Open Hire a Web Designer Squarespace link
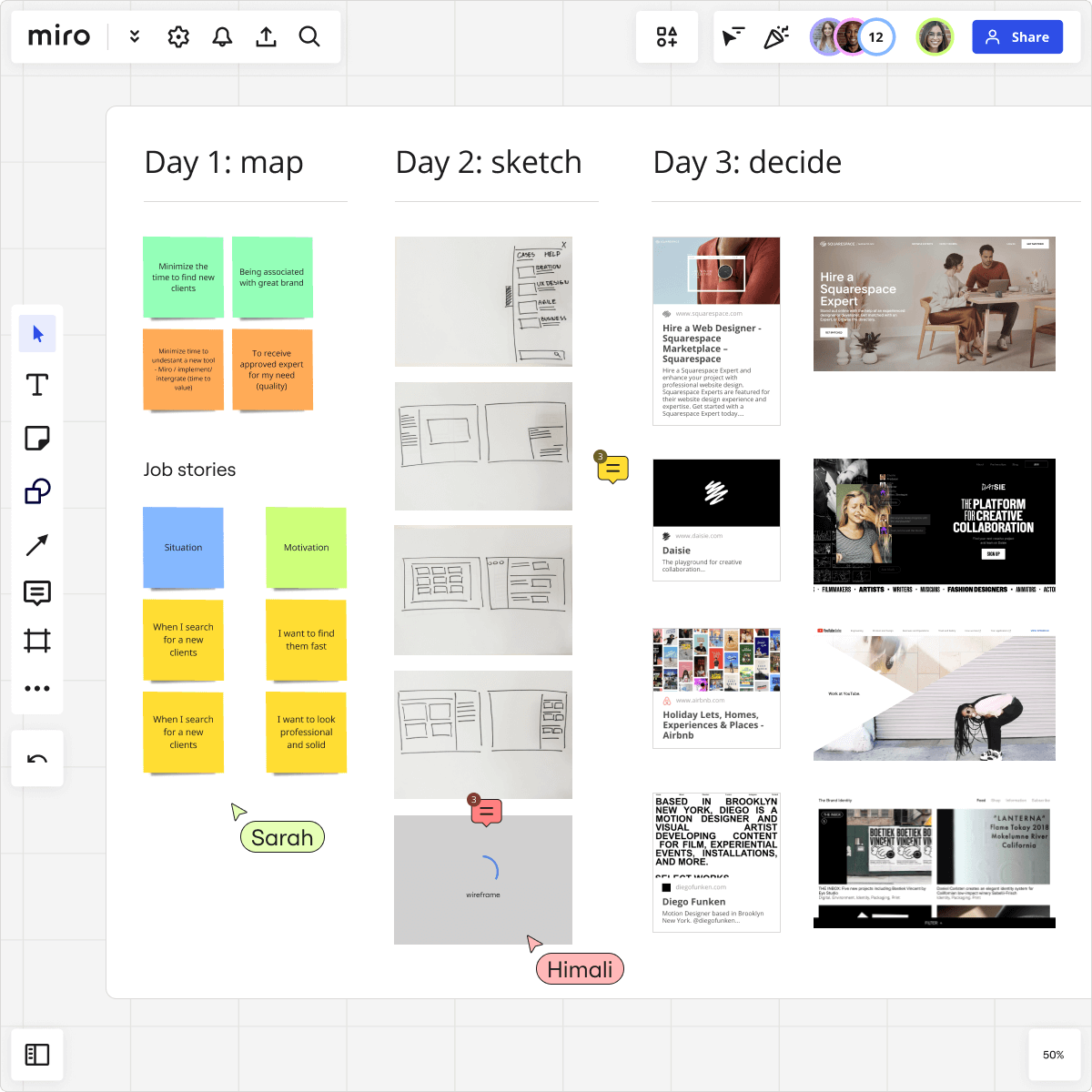Viewport: 1092px width, 1092px height. [x=716, y=331]
